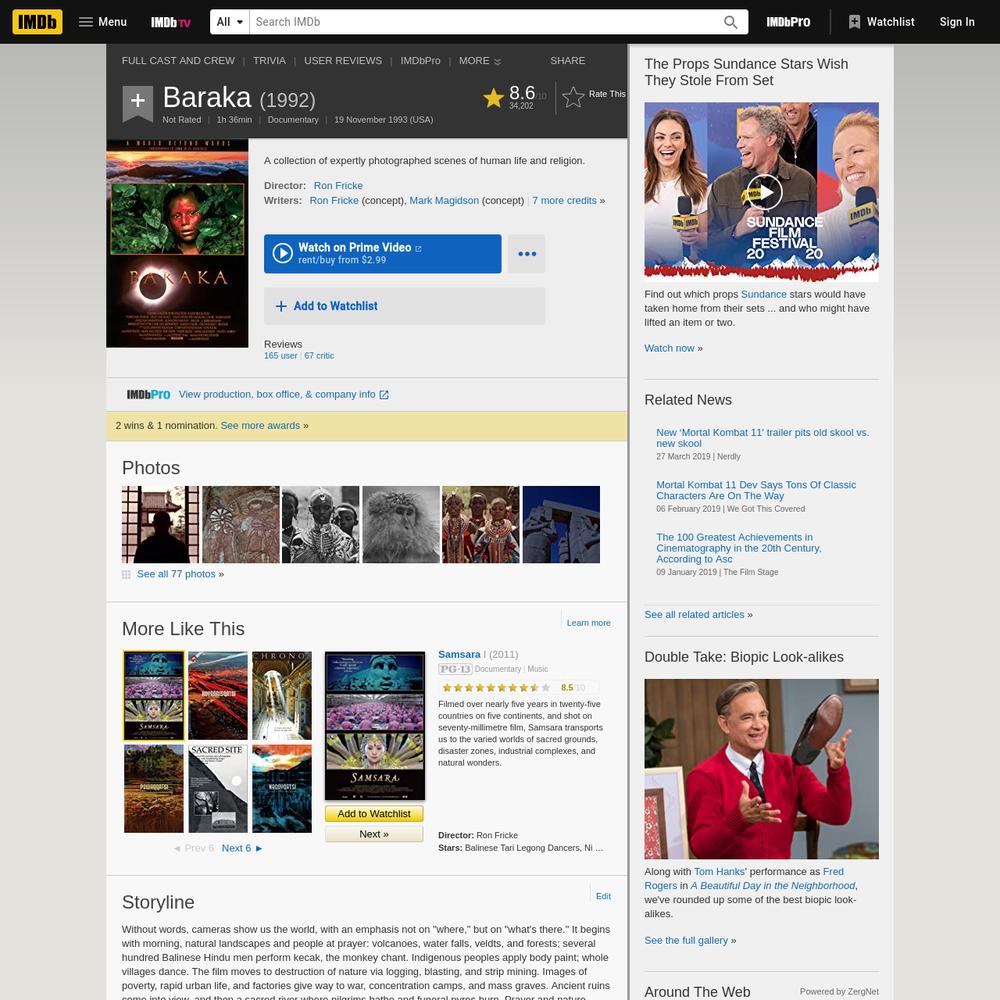Screen dimensions: 1000x1000
Task: Click the photo grid icon beside See all photos
Action: click(x=126, y=575)
